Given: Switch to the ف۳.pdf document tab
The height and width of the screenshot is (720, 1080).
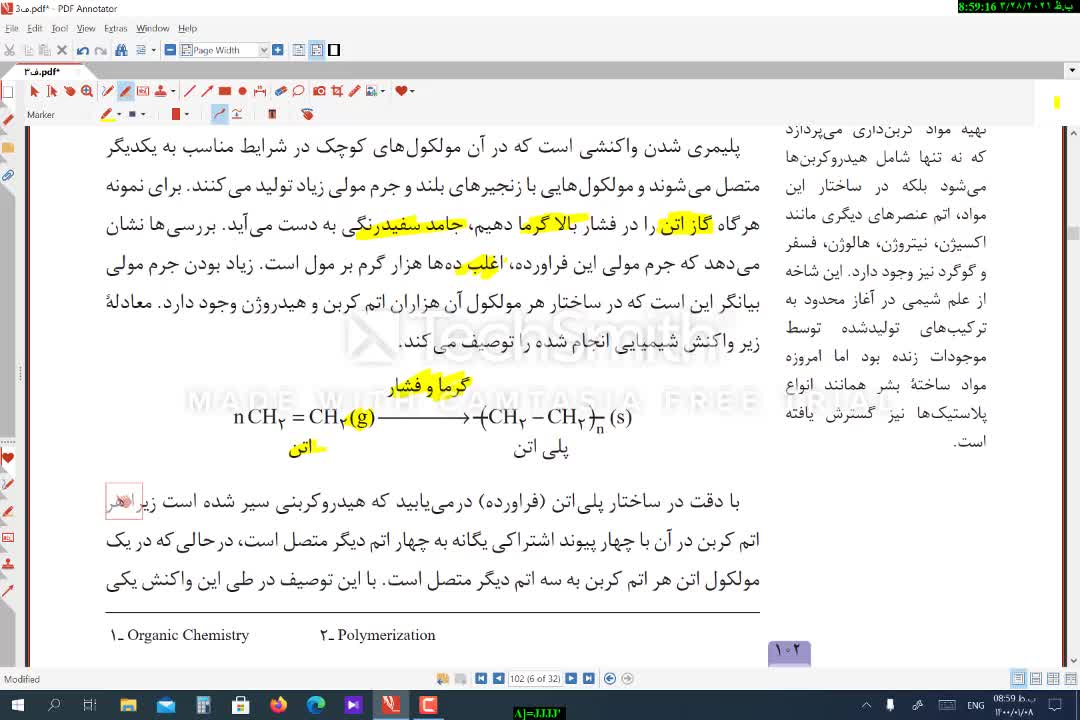Looking at the screenshot, I should [x=42, y=72].
